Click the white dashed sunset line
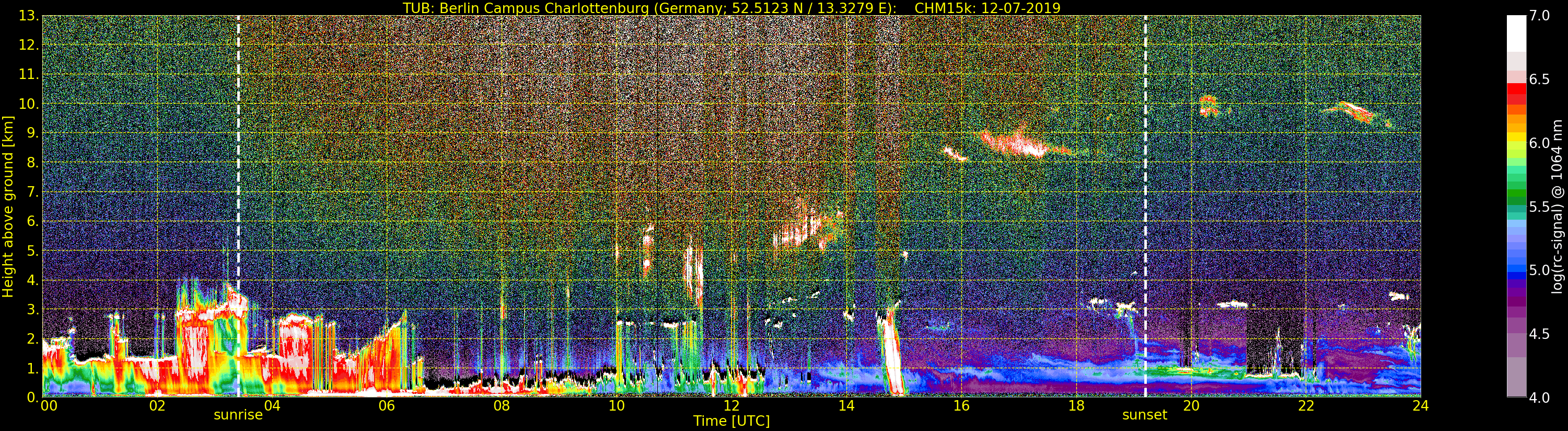This screenshot has width=1568, height=431. tap(1145, 206)
